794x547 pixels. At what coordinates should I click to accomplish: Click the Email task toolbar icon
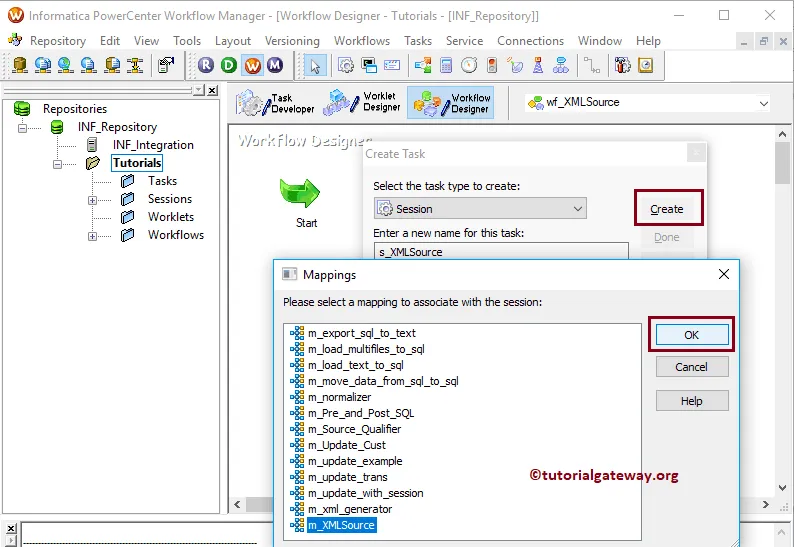pos(392,65)
